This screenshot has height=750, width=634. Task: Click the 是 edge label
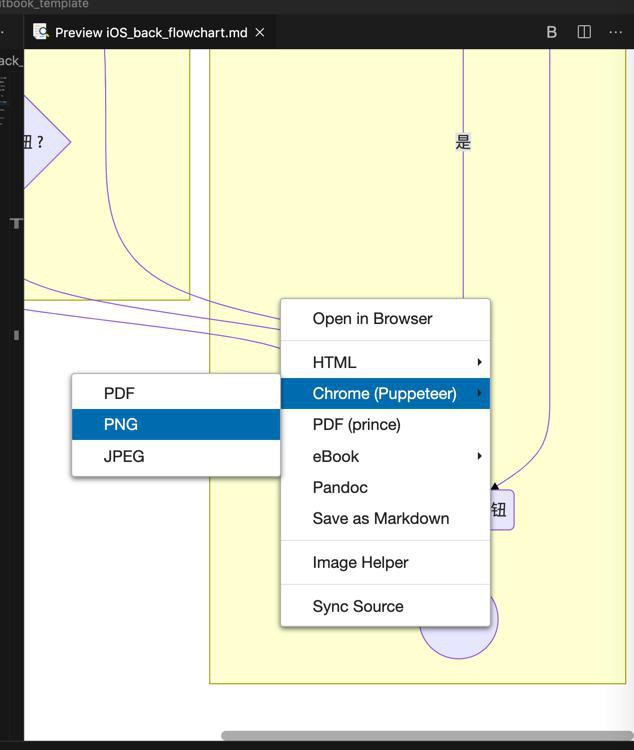[463, 142]
